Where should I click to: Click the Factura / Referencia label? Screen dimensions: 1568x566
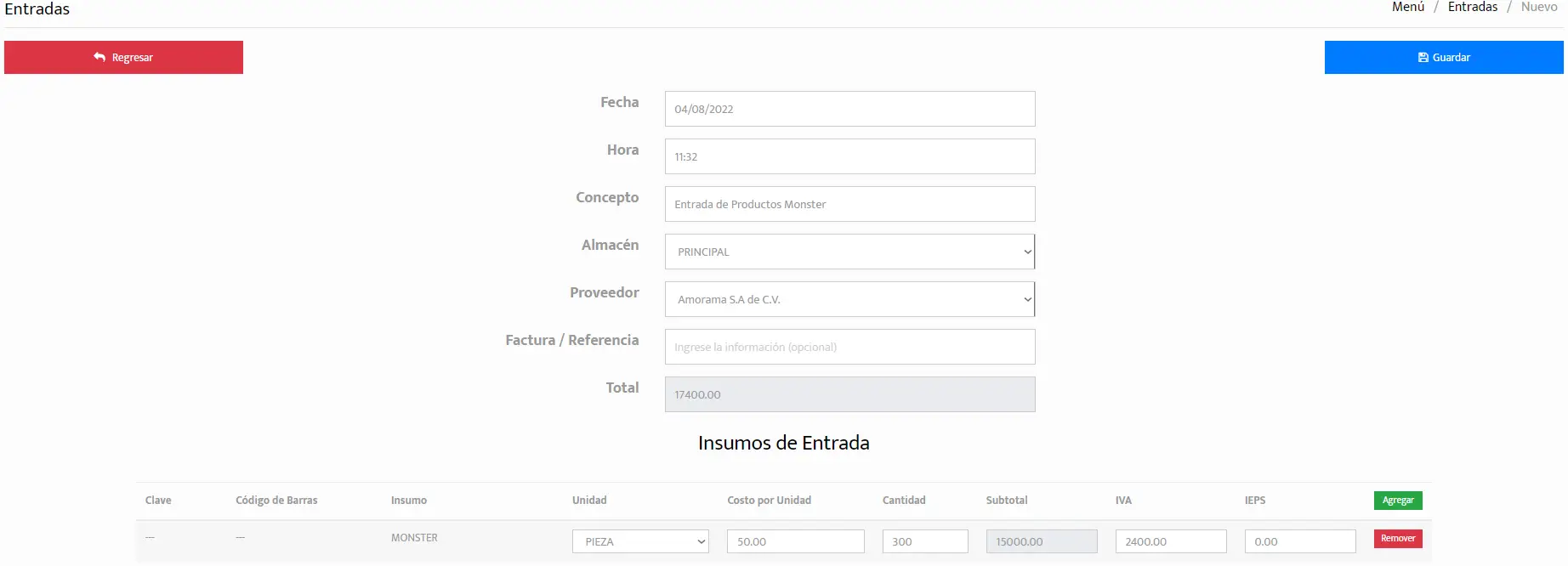coord(571,340)
